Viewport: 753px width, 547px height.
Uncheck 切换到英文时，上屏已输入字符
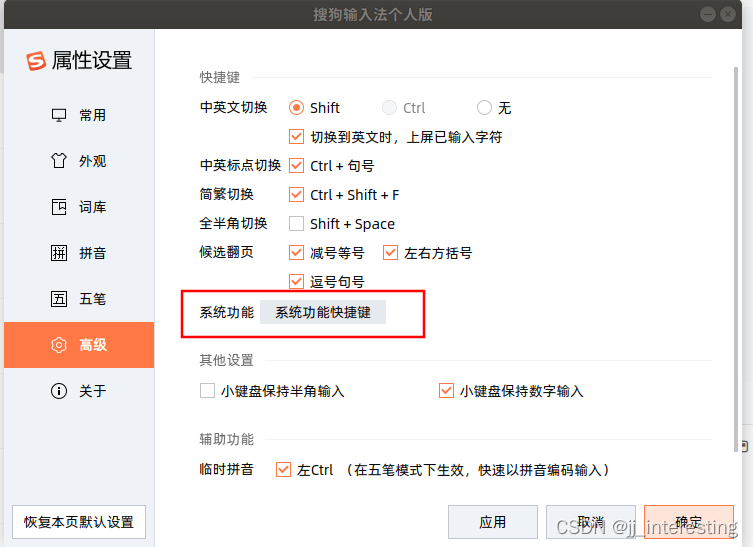pyautogui.click(x=296, y=137)
